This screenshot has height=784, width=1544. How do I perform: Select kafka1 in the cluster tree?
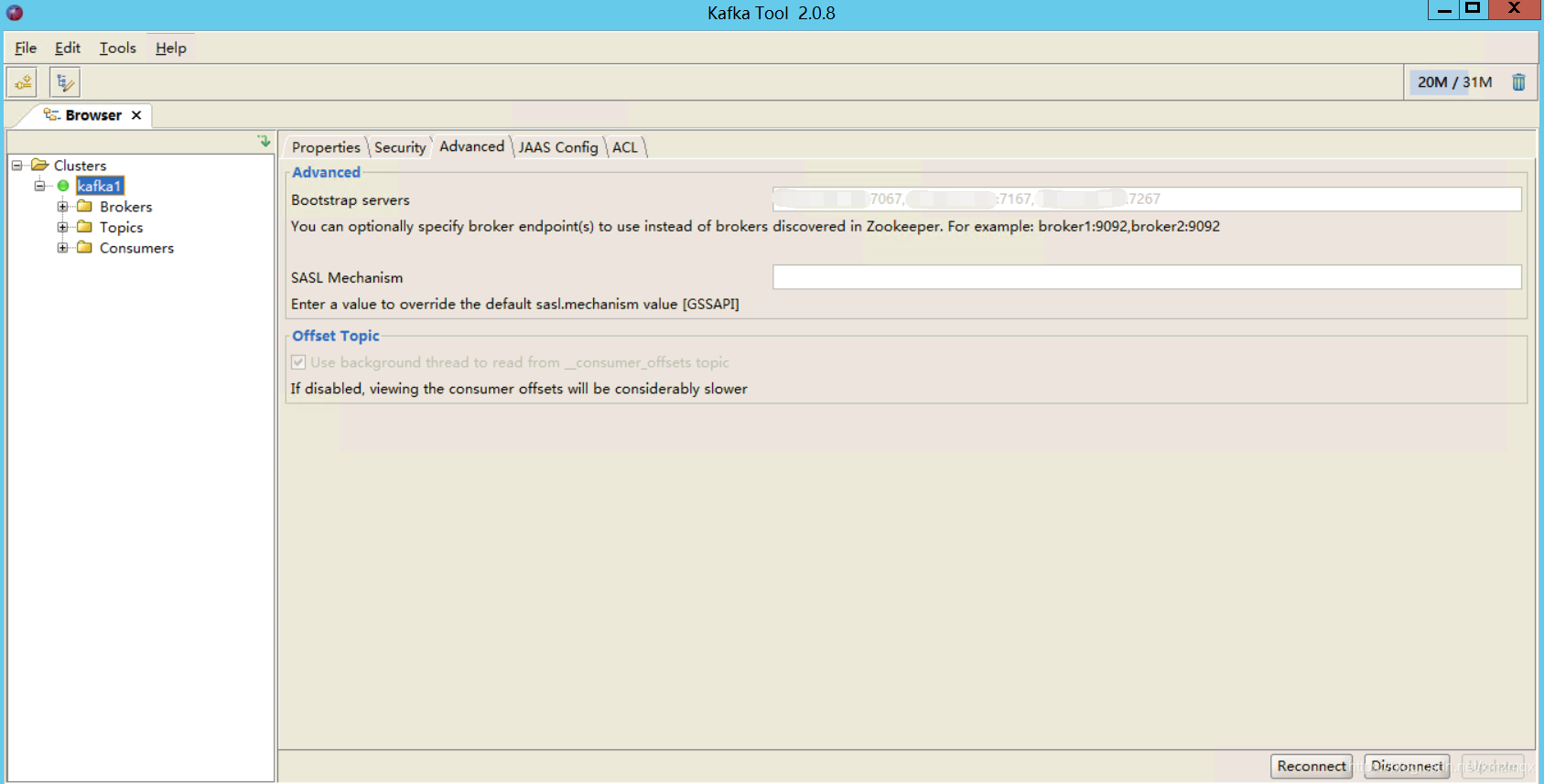(x=99, y=186)
